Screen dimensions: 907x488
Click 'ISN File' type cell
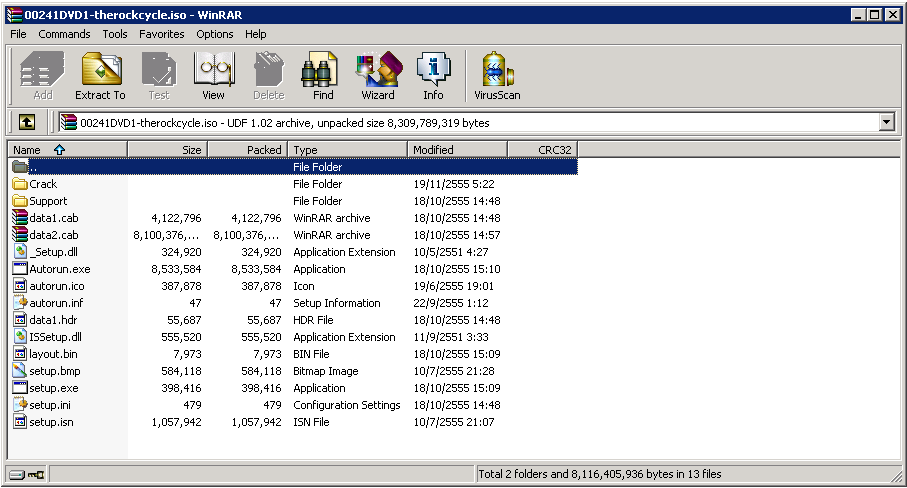[x=311, y=422]
